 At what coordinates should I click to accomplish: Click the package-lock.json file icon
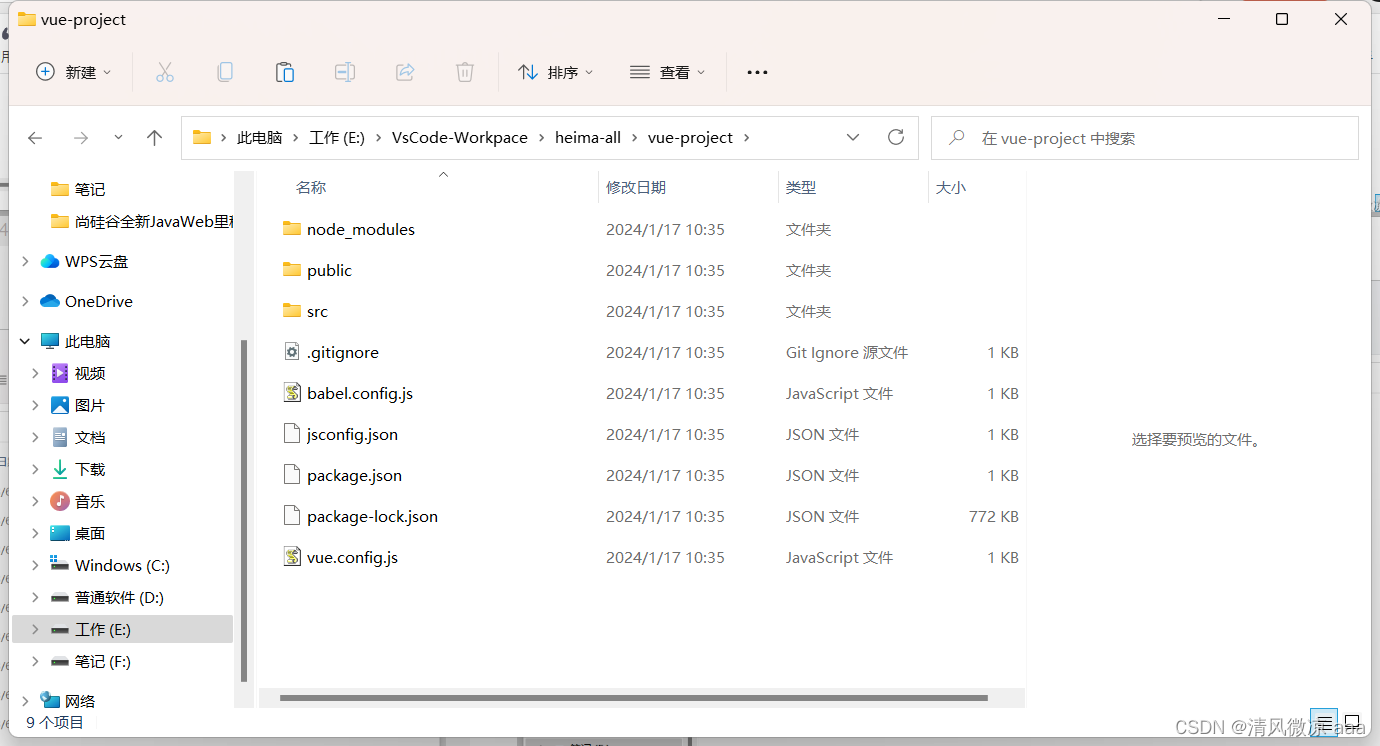292,516
